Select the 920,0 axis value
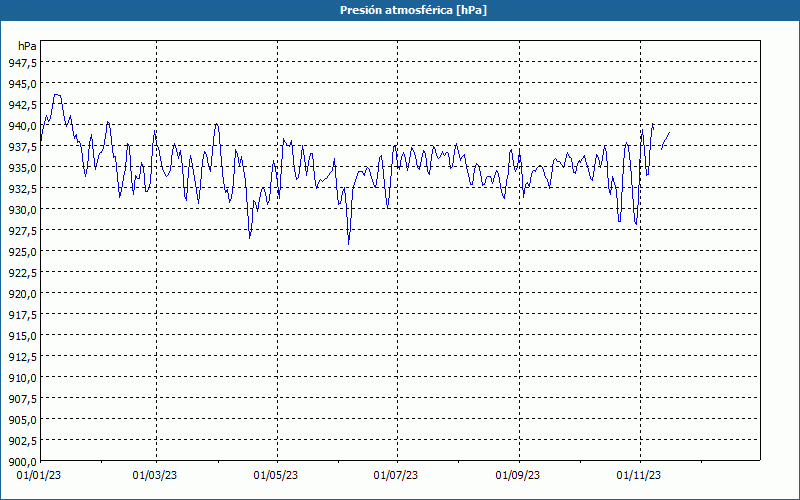The width and height of the screenshot is (800, 500). coord(22,293)
